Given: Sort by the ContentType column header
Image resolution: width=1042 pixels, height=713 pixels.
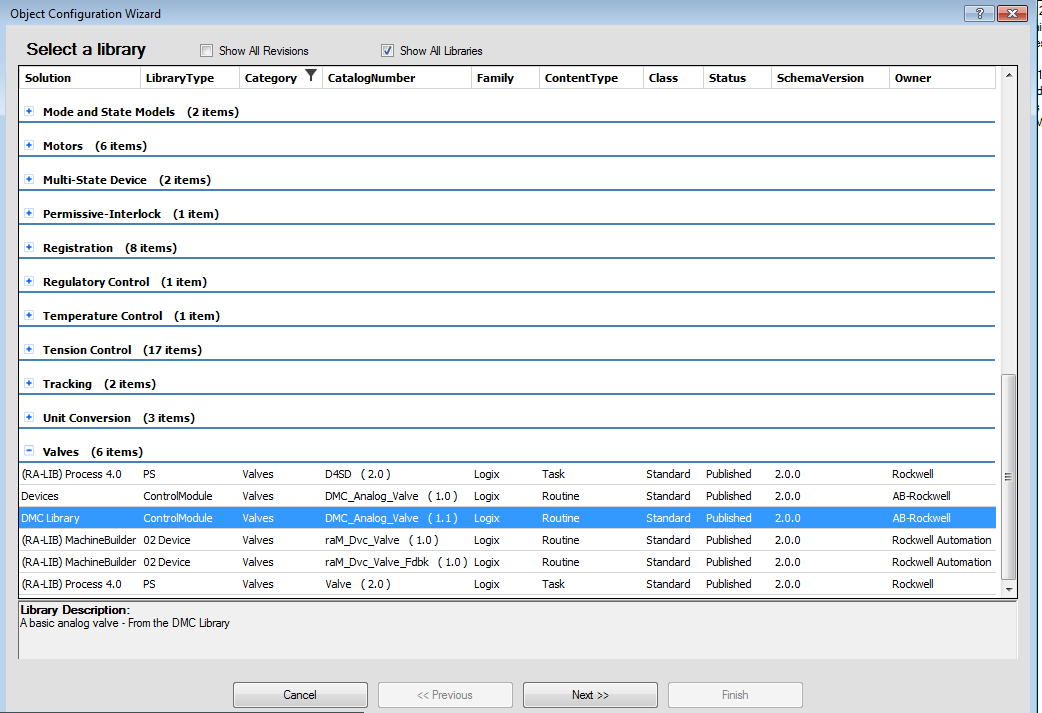Looking at the screenshot, I should click(591, 78).
